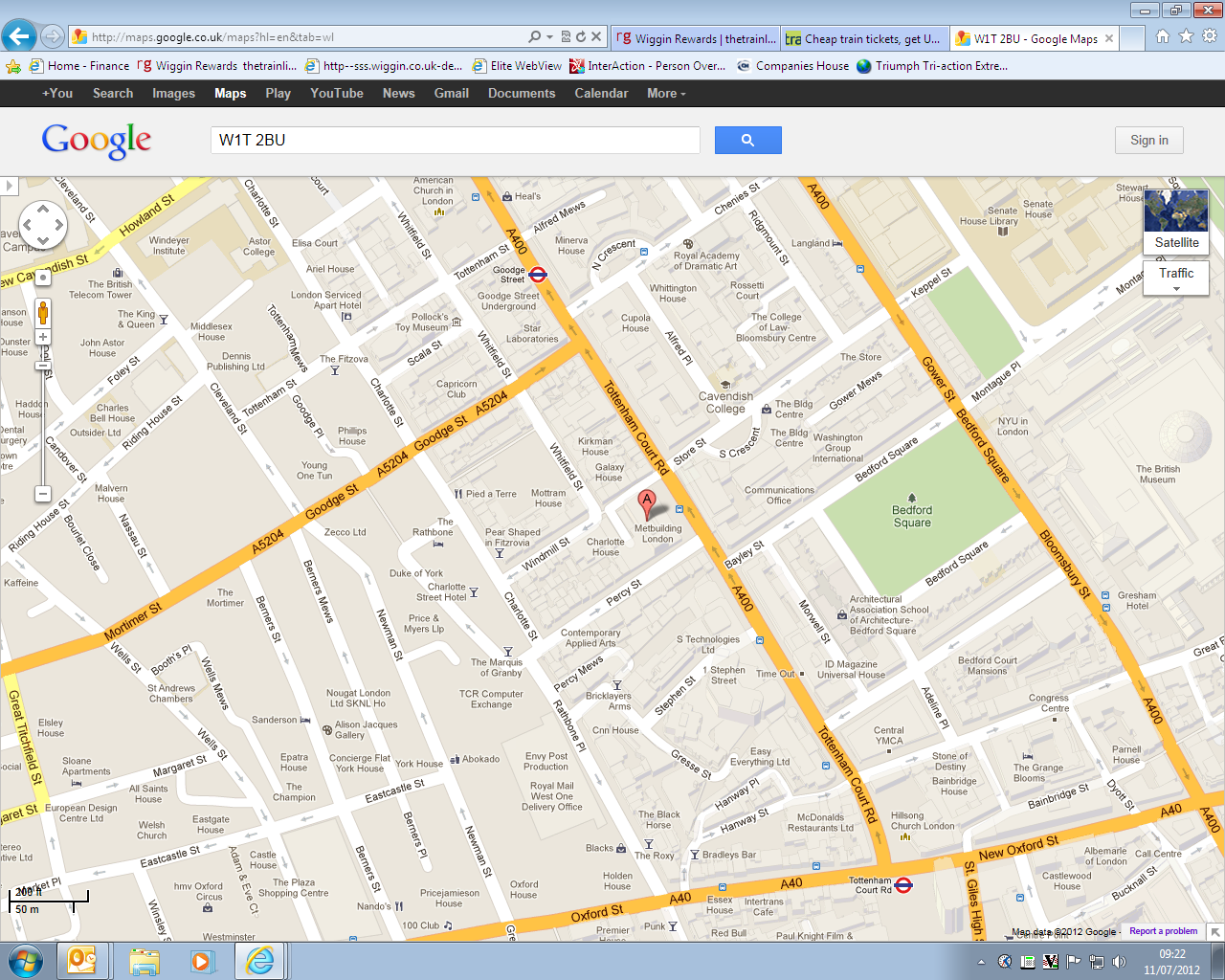Open the media player taskbar icon
The image size is (1225, 980).
[x=202, y=960]
